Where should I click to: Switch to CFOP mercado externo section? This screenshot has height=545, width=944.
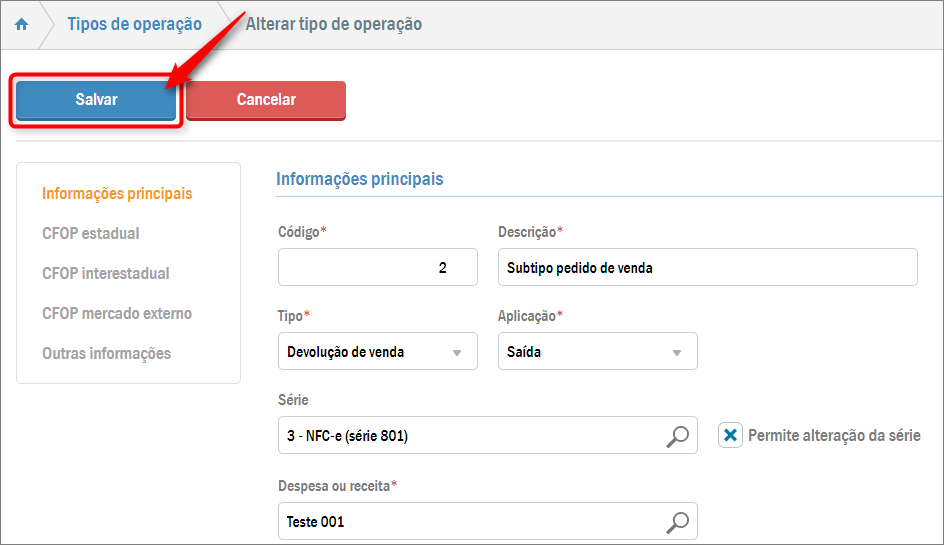coord(117,313)
